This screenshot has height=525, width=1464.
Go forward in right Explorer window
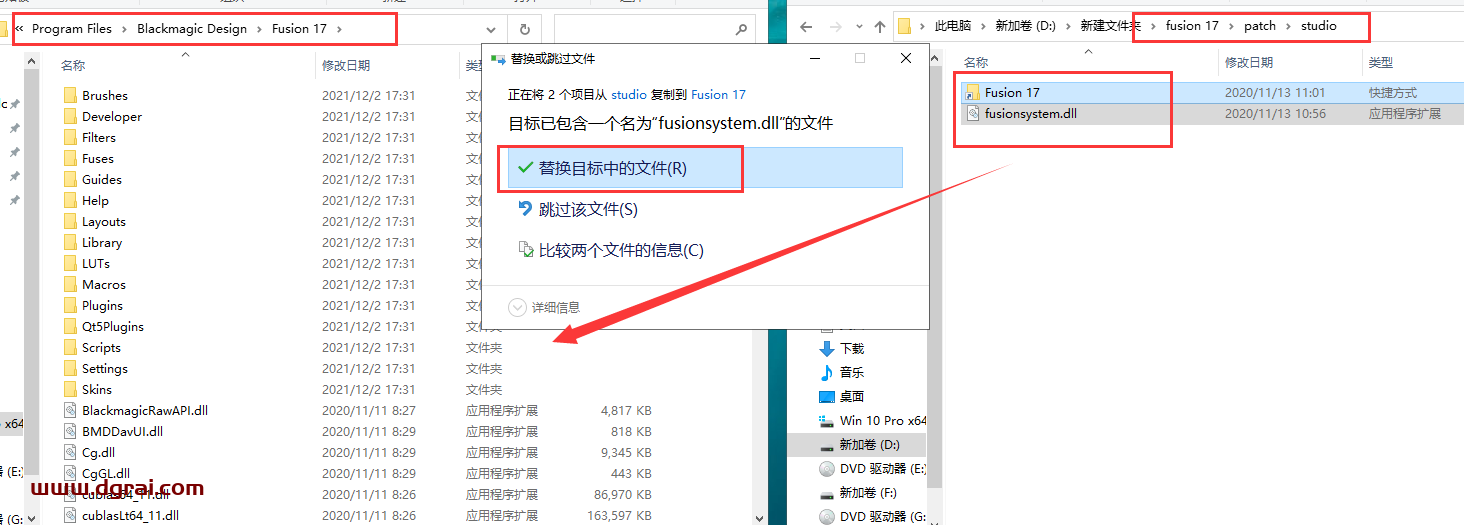pos(835,26)
